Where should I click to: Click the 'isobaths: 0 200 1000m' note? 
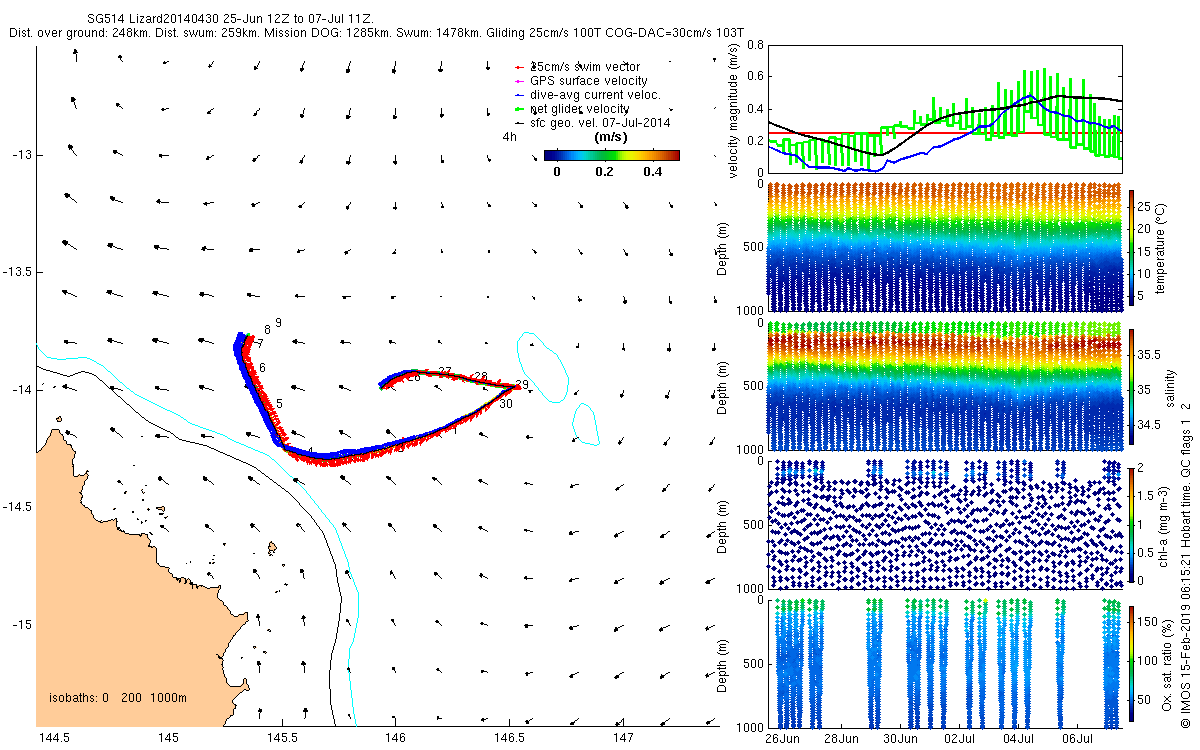pyautogui.click(x=117, y=698)
